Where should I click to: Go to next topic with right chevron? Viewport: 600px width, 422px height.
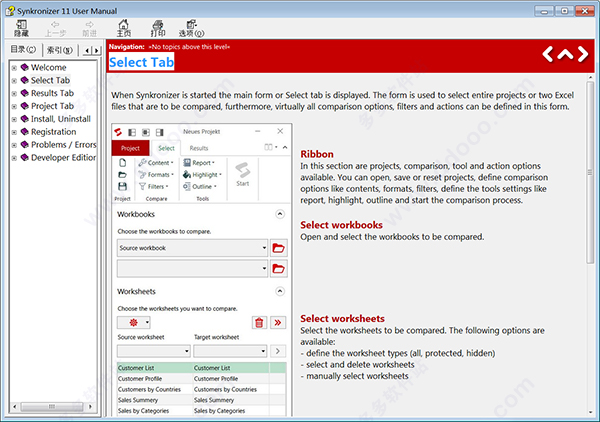click(583, 54)
